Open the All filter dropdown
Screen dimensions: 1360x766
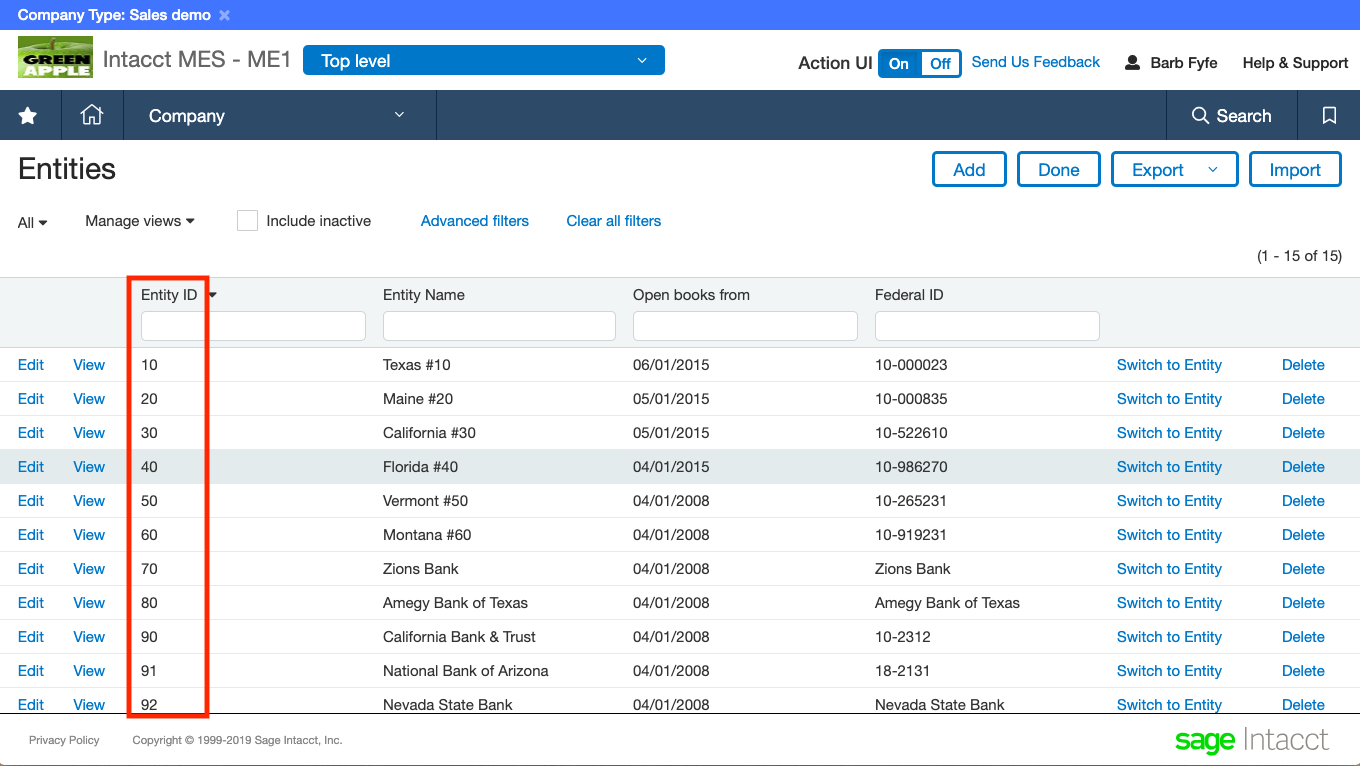[x=33, y=222]
